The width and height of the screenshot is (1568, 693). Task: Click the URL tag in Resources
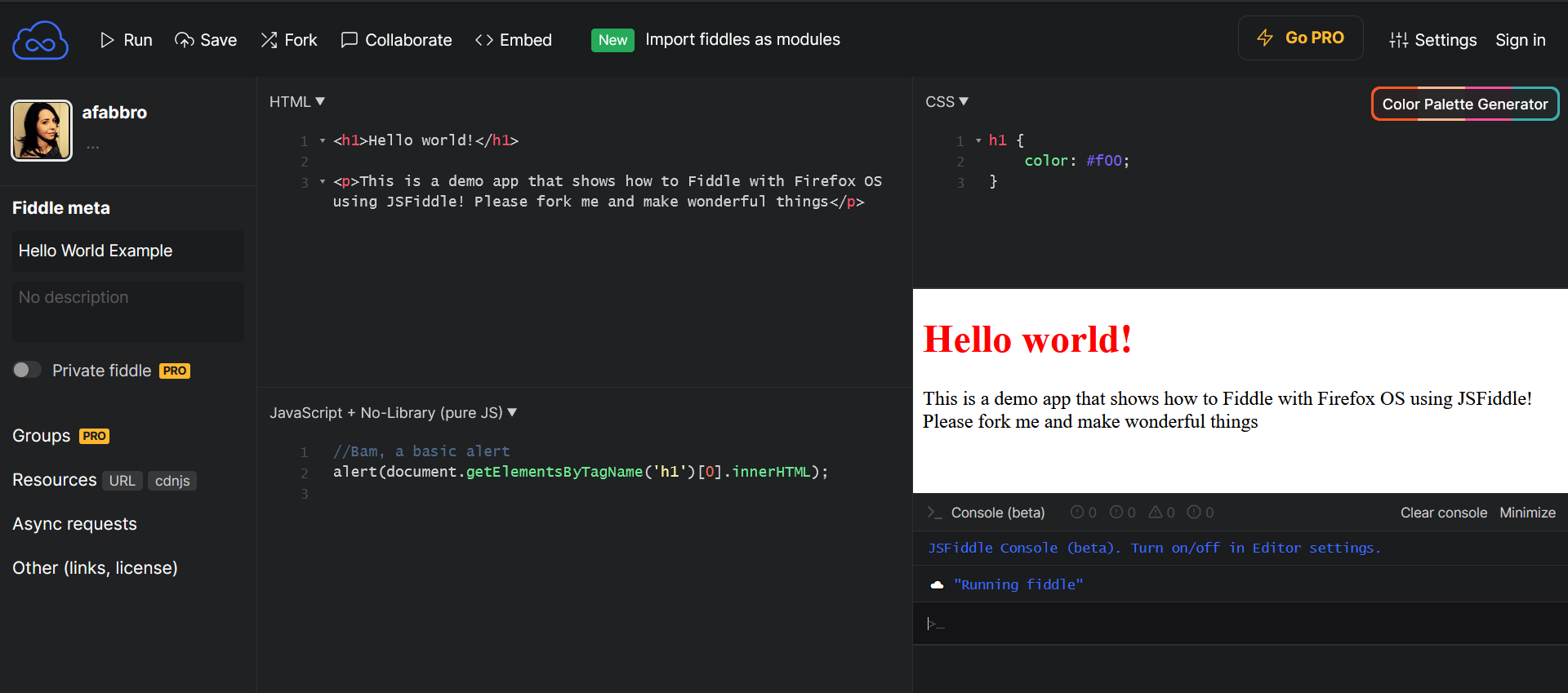(x=122, y=481)
